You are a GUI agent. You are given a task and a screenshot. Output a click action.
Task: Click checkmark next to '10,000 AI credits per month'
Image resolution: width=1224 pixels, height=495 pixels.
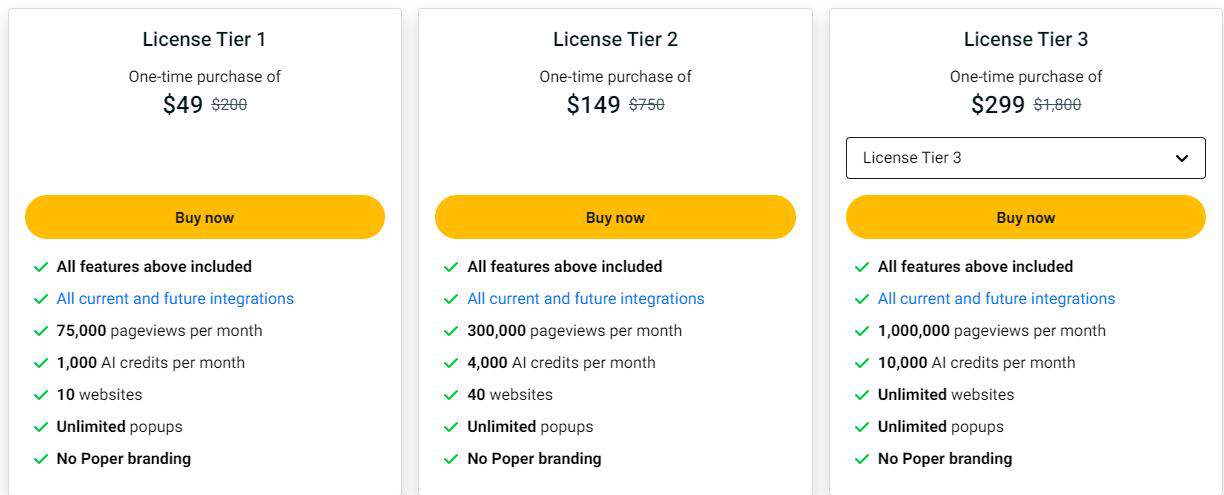(x=862, y=363)
